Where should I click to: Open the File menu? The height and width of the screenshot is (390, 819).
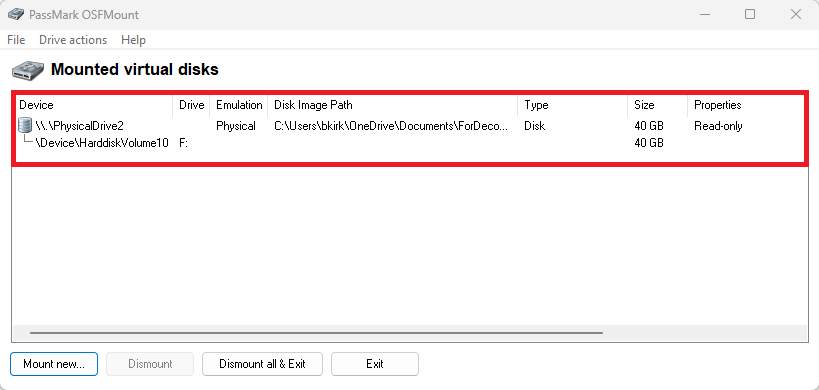(x=16, y=40)
